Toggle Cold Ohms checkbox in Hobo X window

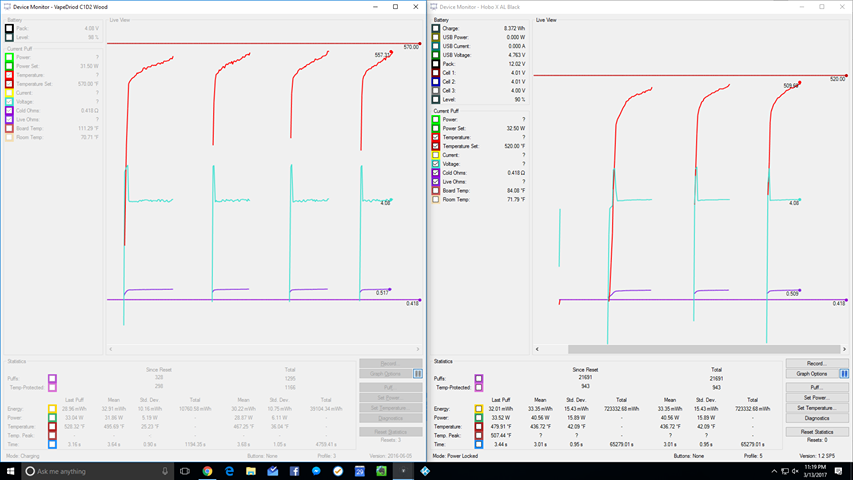pos(437,173)
